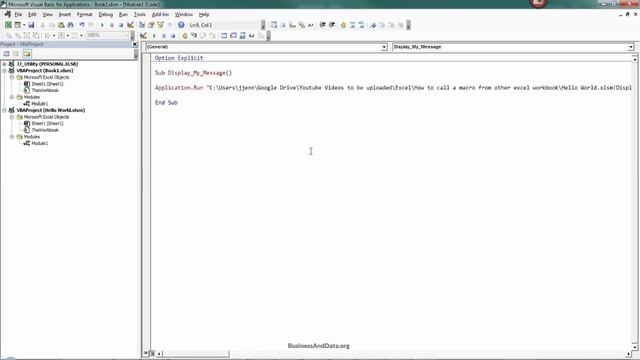Open the Debug menu
The height and width of the screenshot is (360, 640).
click(106, 14)
